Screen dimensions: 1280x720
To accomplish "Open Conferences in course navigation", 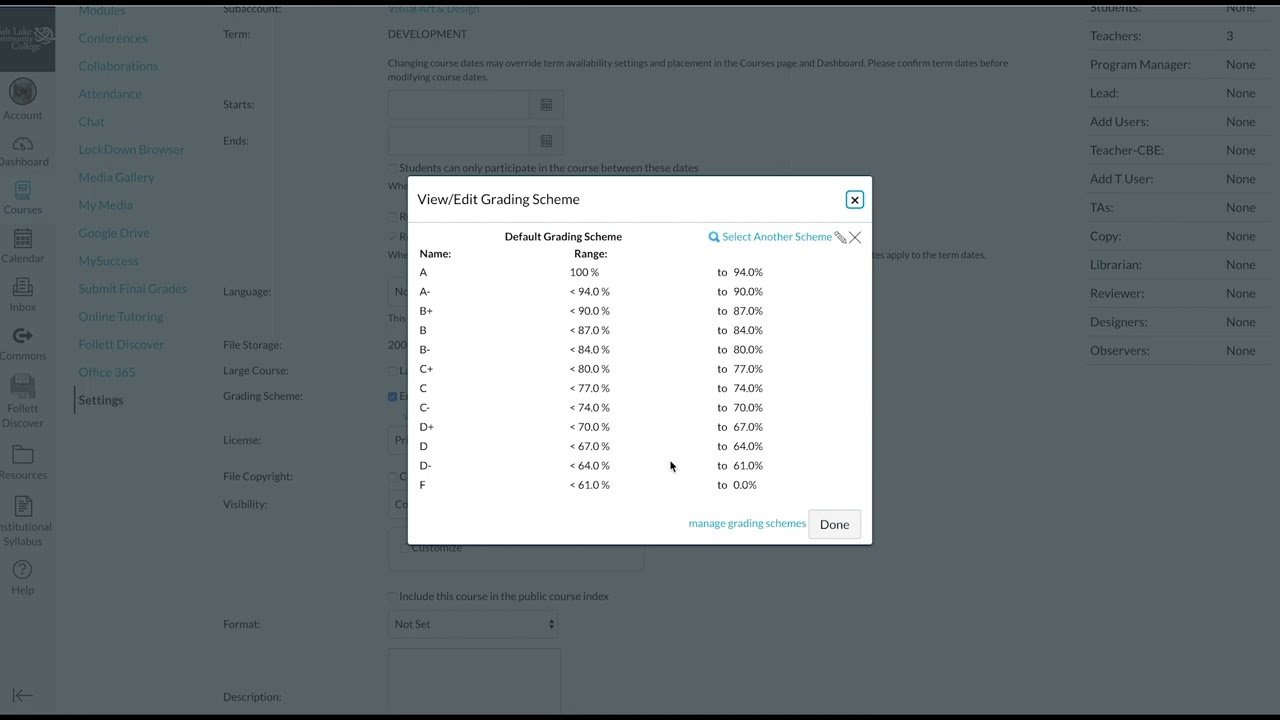I will pyautogui.click(x=113, y=38).
